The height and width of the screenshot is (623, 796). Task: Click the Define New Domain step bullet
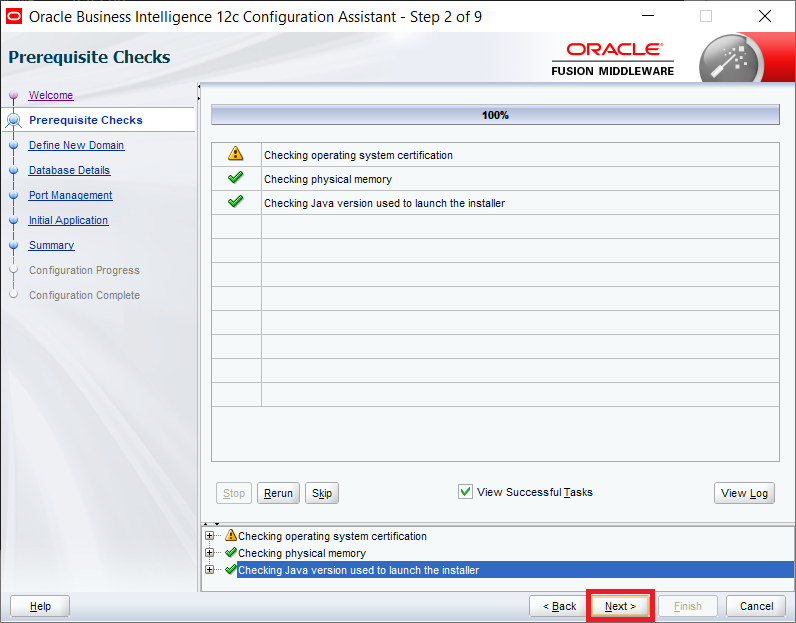(x=14, y=145)
